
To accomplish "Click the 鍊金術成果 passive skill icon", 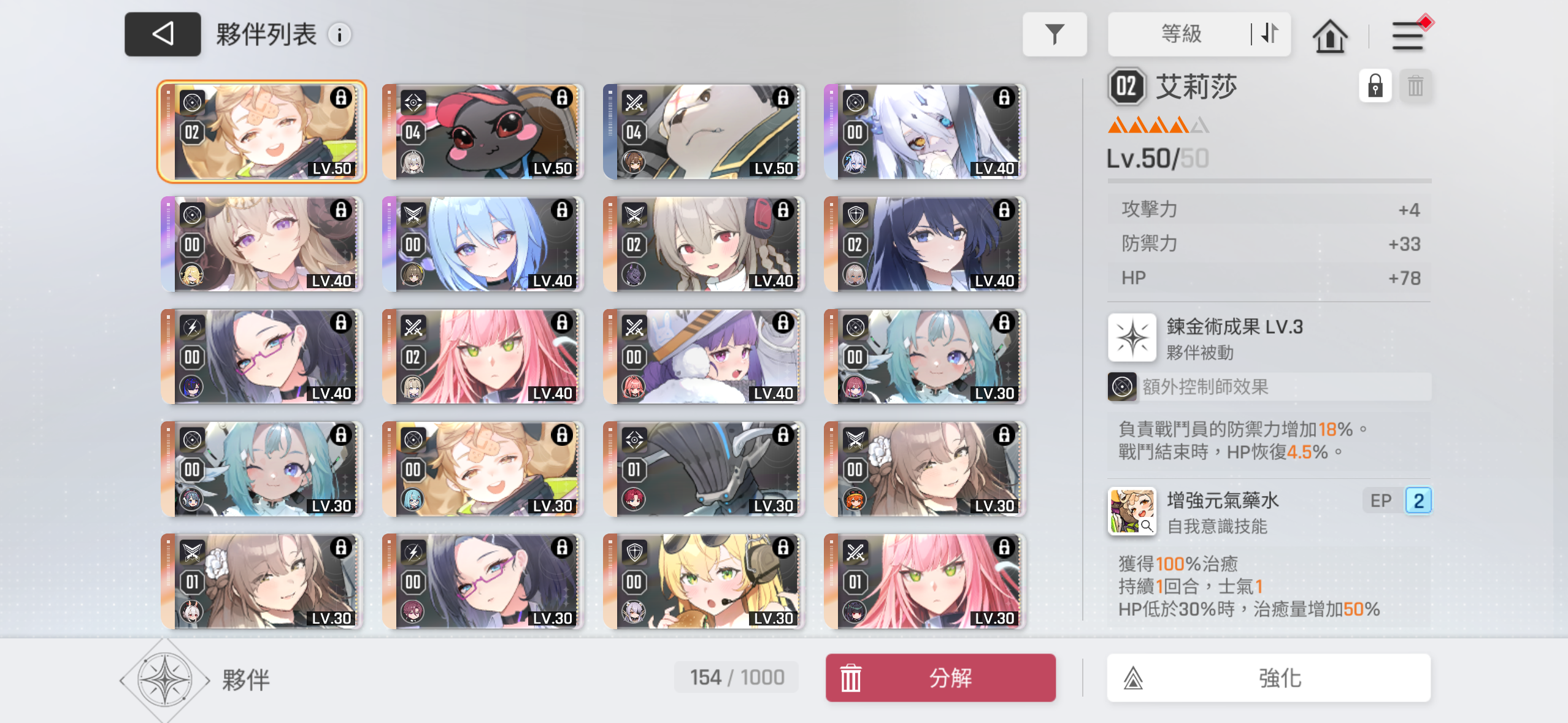I will tap(1132, 338).
